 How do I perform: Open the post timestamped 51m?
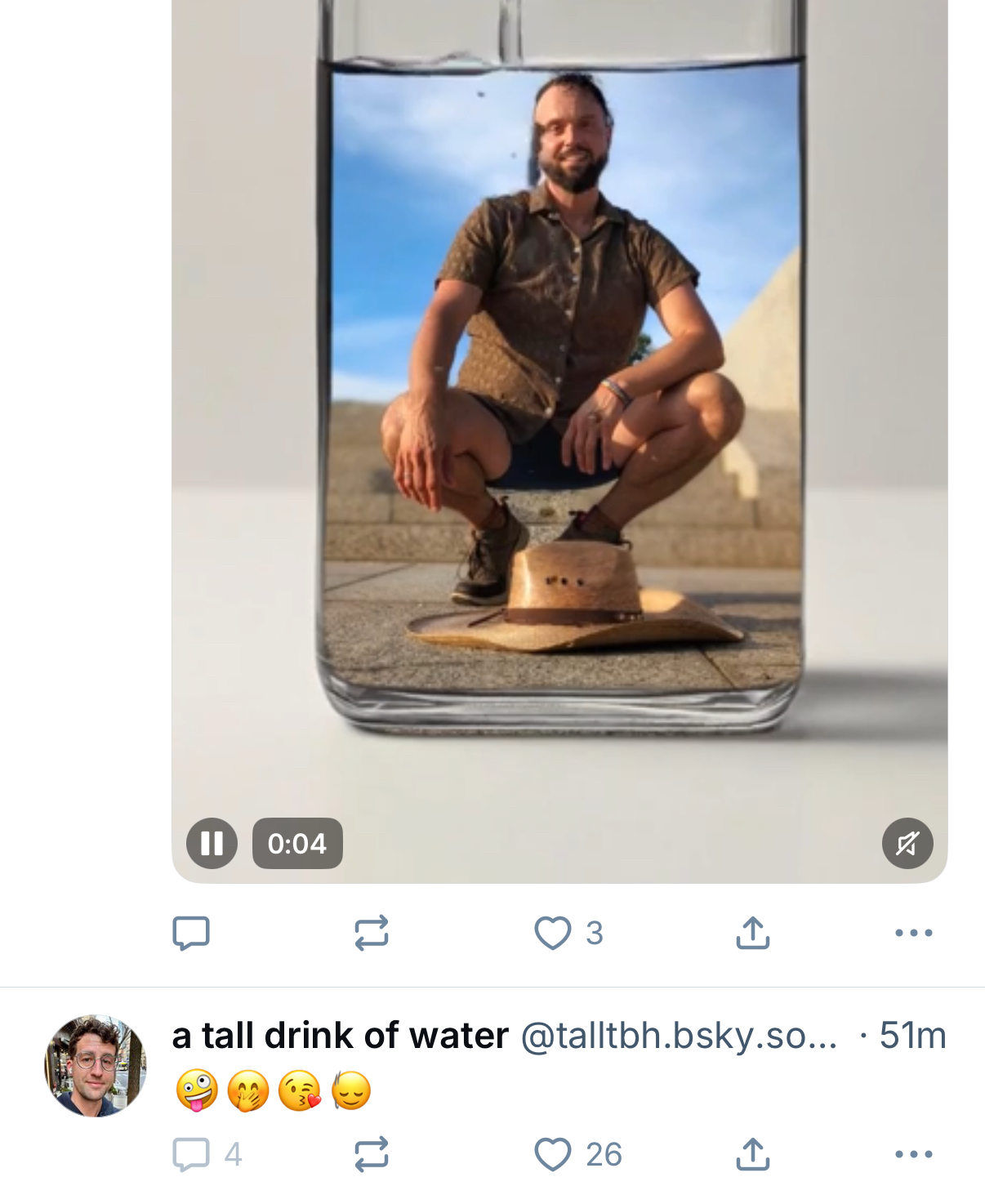[912, 1036]
